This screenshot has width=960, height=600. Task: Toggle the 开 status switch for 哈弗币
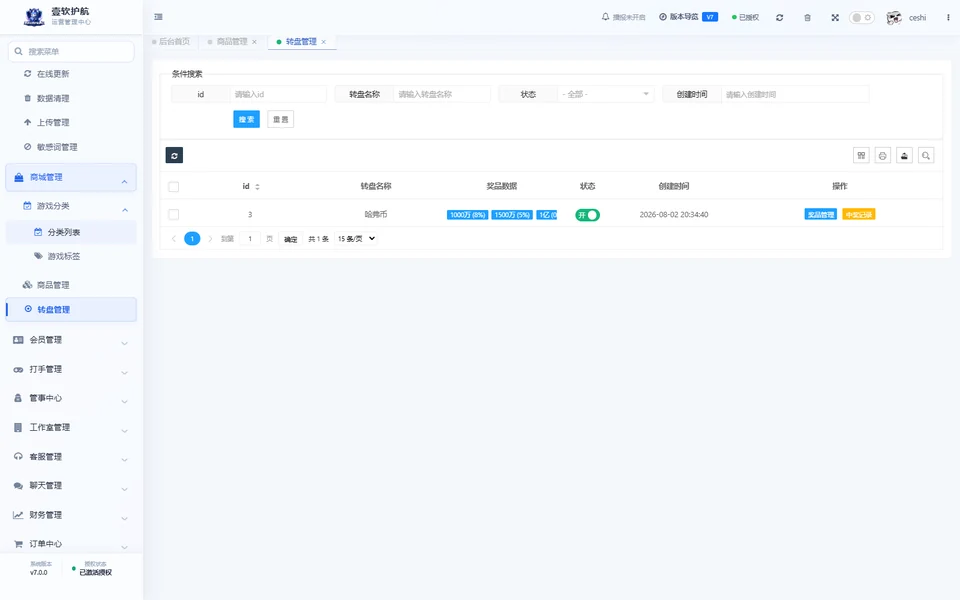[x=587, y=215]
